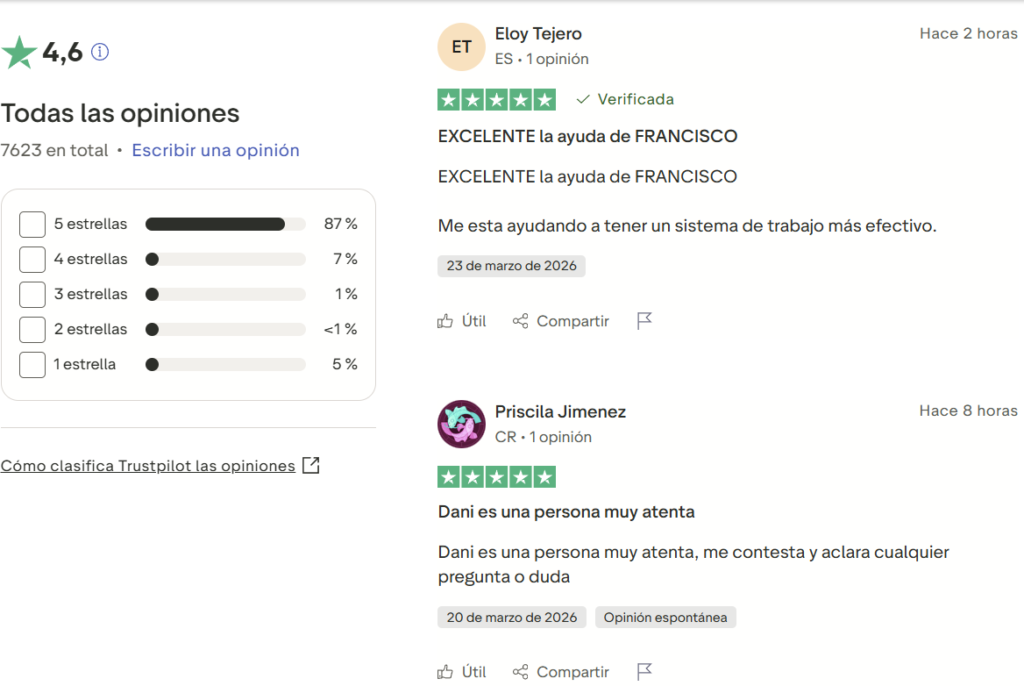
Task: Click the green Trustpilot star logo
Action: click(21, 49)
